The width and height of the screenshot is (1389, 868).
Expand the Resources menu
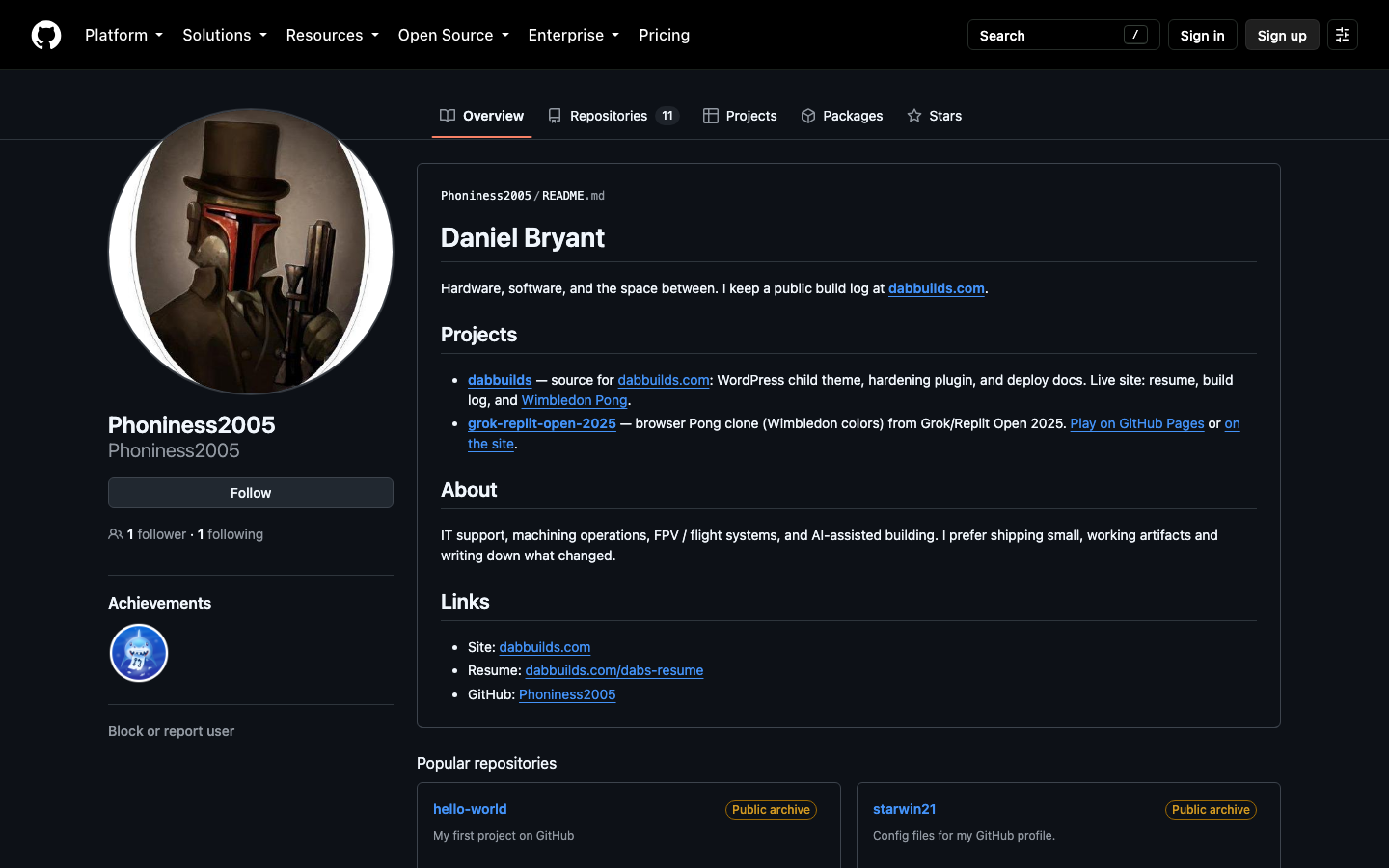coord(332,35)
